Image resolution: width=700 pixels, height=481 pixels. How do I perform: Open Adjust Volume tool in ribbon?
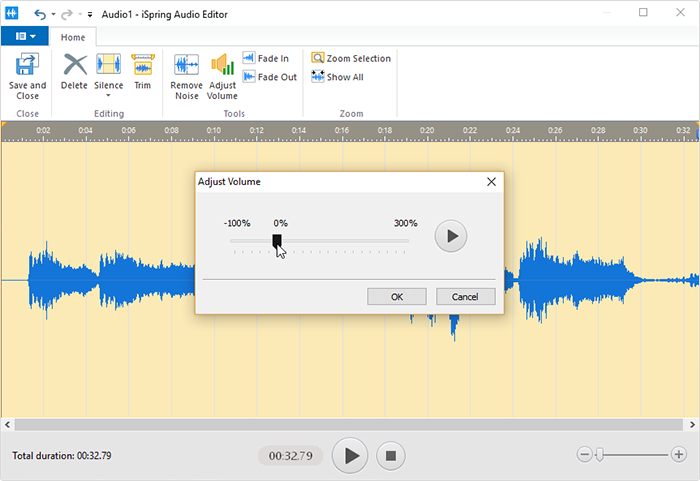[222, 76]
